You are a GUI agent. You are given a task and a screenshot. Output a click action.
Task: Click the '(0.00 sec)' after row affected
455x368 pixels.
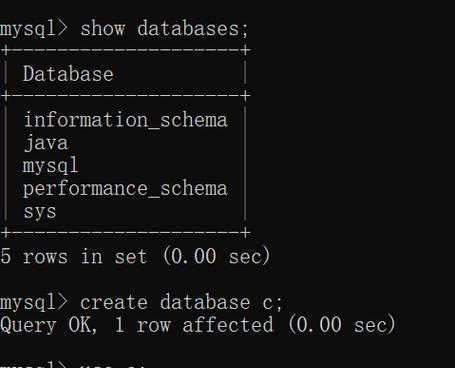coord(342,325)
